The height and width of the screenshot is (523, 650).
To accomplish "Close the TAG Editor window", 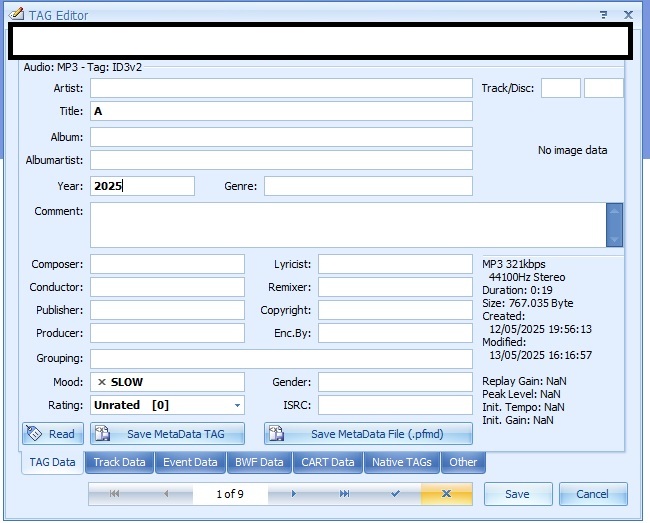I will (x=628, y=15).
